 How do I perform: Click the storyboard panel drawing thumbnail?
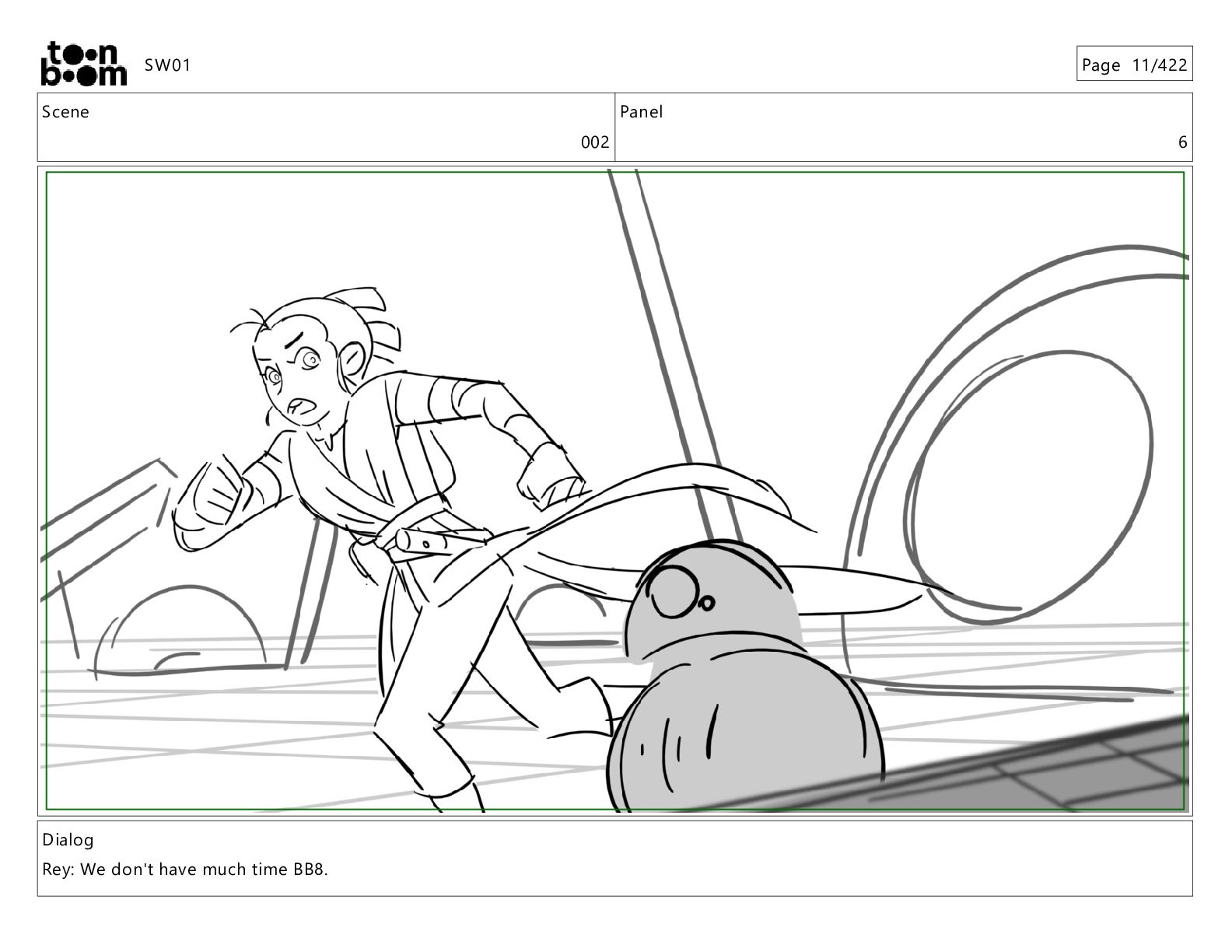615,491
